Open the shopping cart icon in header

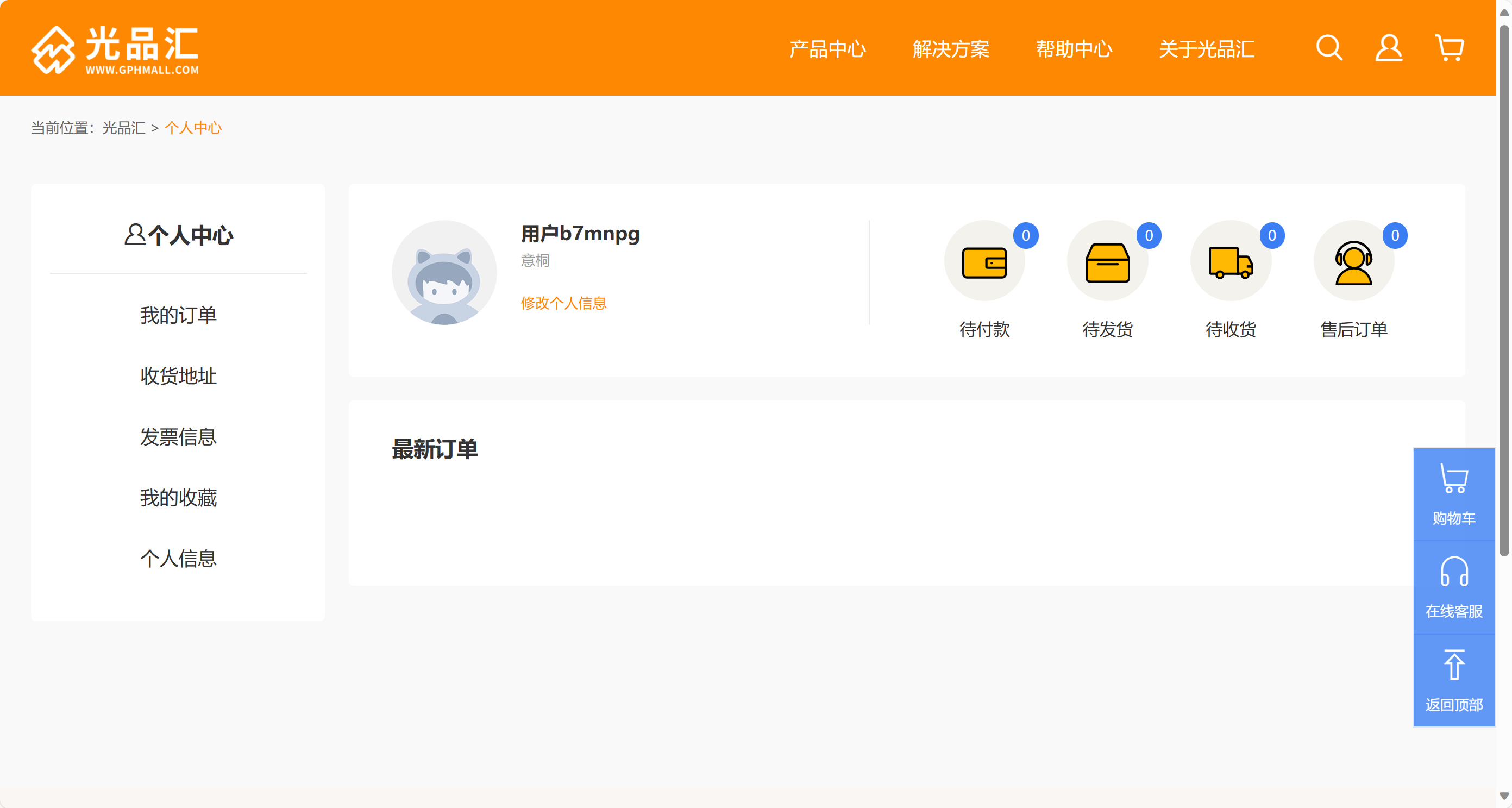coord(1450,48)
